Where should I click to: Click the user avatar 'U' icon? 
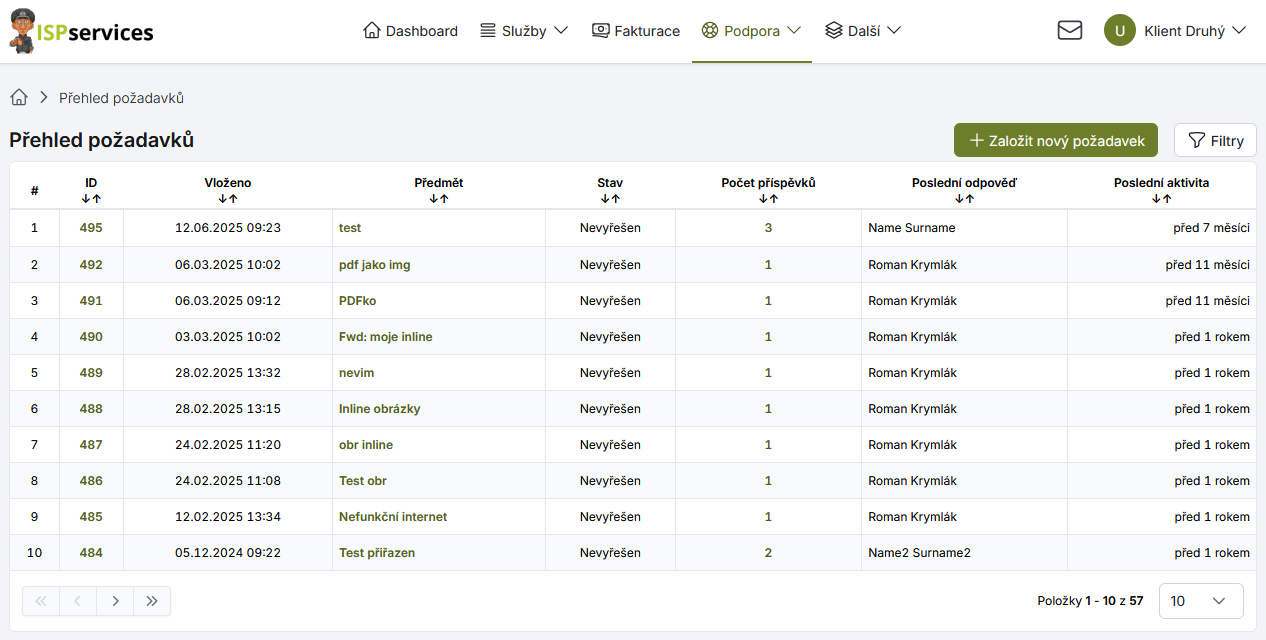[1119, 31]
